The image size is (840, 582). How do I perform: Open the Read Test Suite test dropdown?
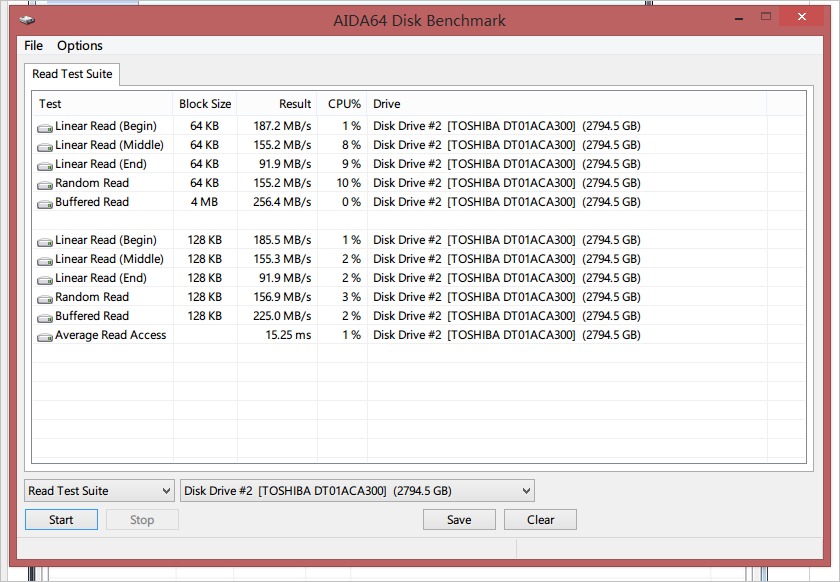tap(100, 490)
